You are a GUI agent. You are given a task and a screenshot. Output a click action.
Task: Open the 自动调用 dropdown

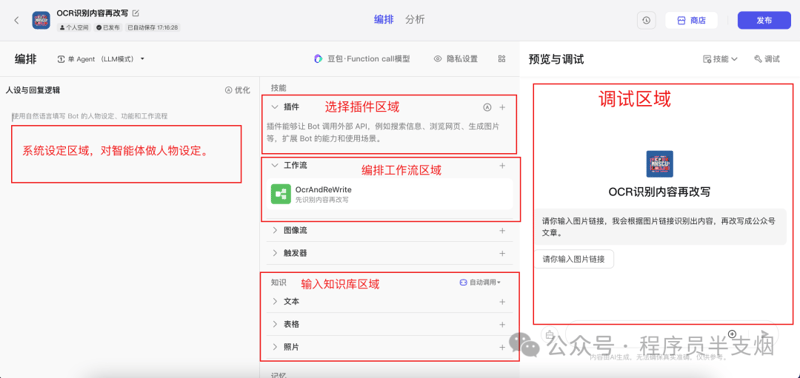480,282
